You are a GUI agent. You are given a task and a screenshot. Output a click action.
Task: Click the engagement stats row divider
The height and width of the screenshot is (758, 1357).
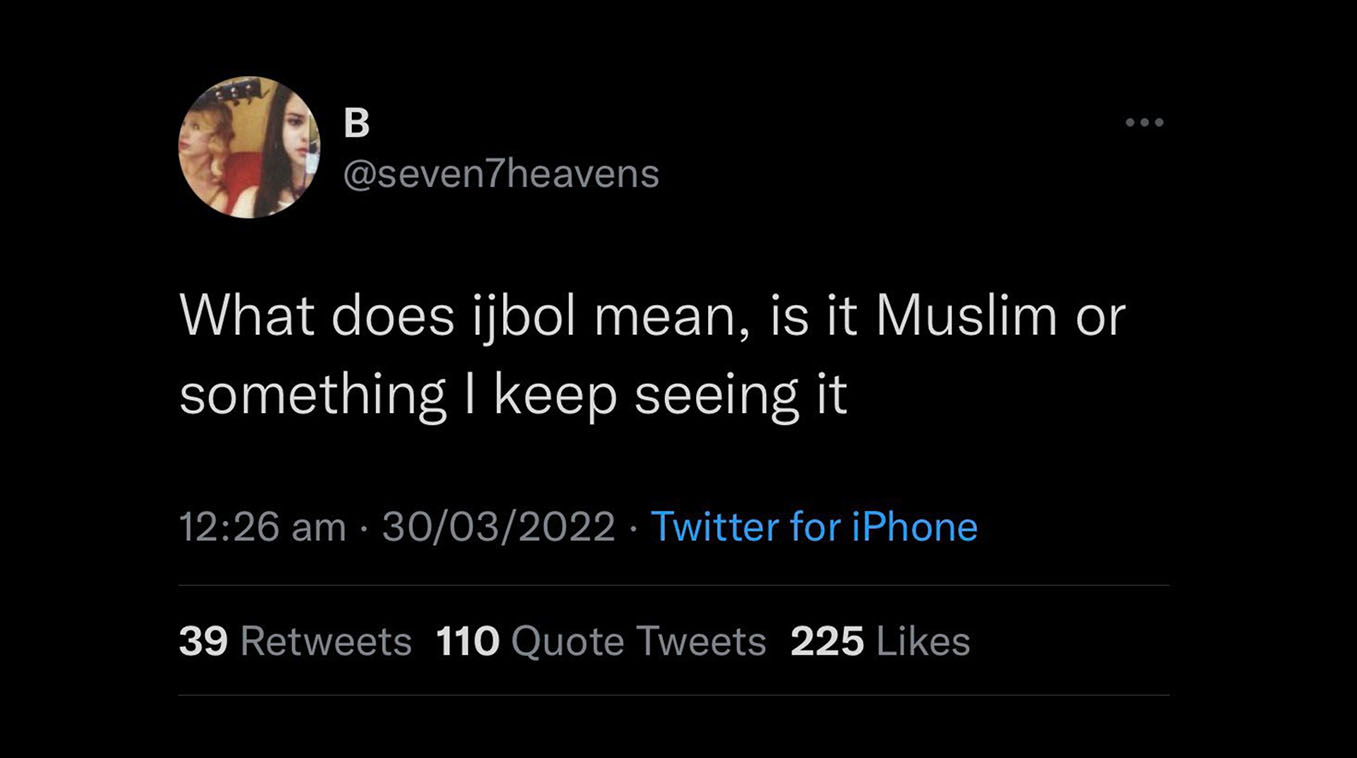pos(673,584)
